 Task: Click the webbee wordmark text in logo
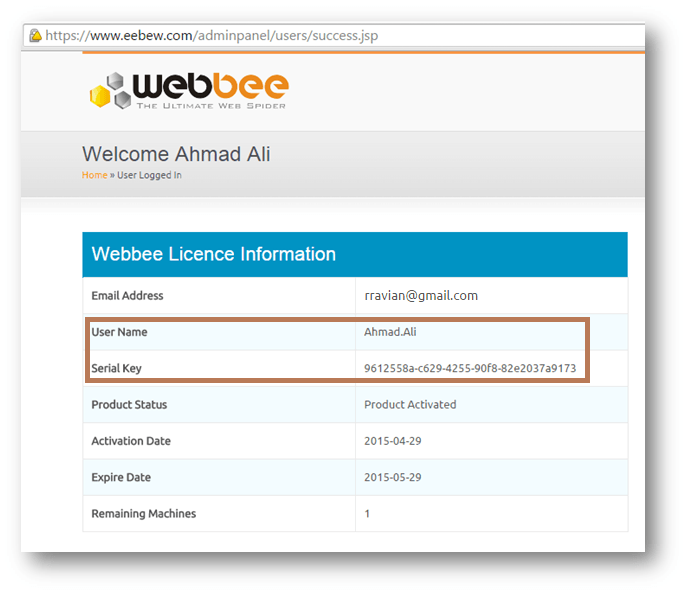coord(211,85)
